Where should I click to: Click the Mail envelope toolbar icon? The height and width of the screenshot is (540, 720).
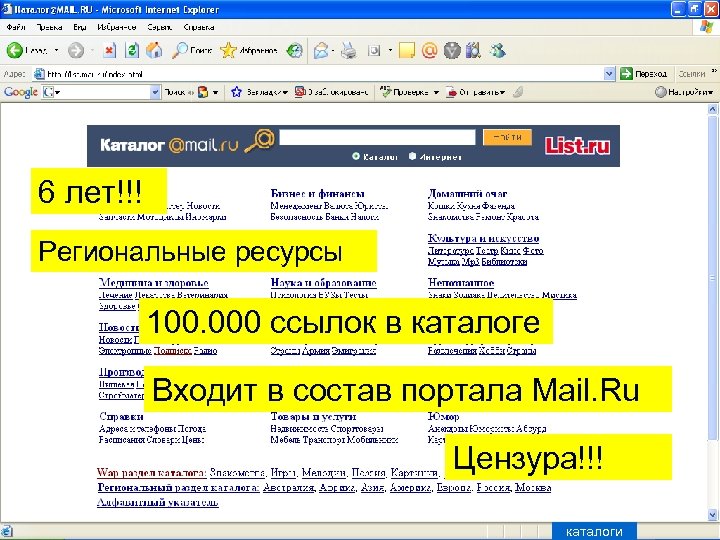(321, 50)
